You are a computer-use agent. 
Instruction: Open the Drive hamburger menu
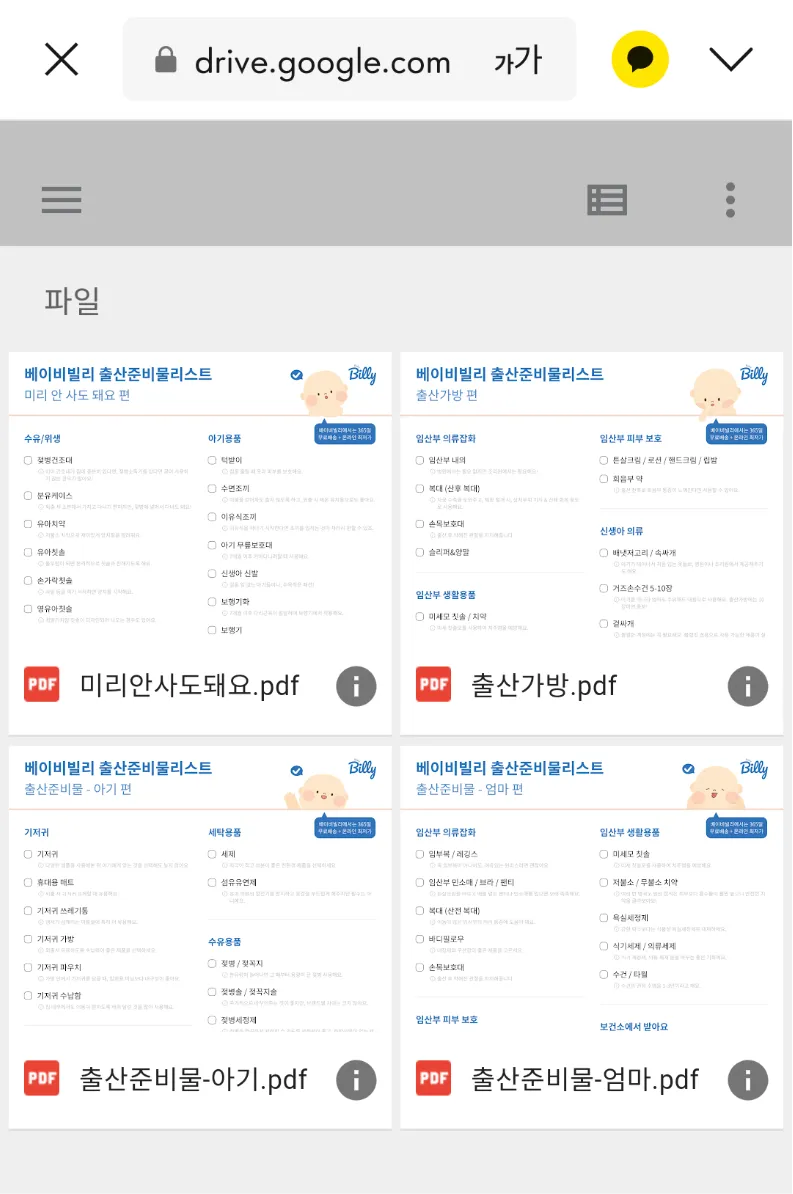(62, 200)
